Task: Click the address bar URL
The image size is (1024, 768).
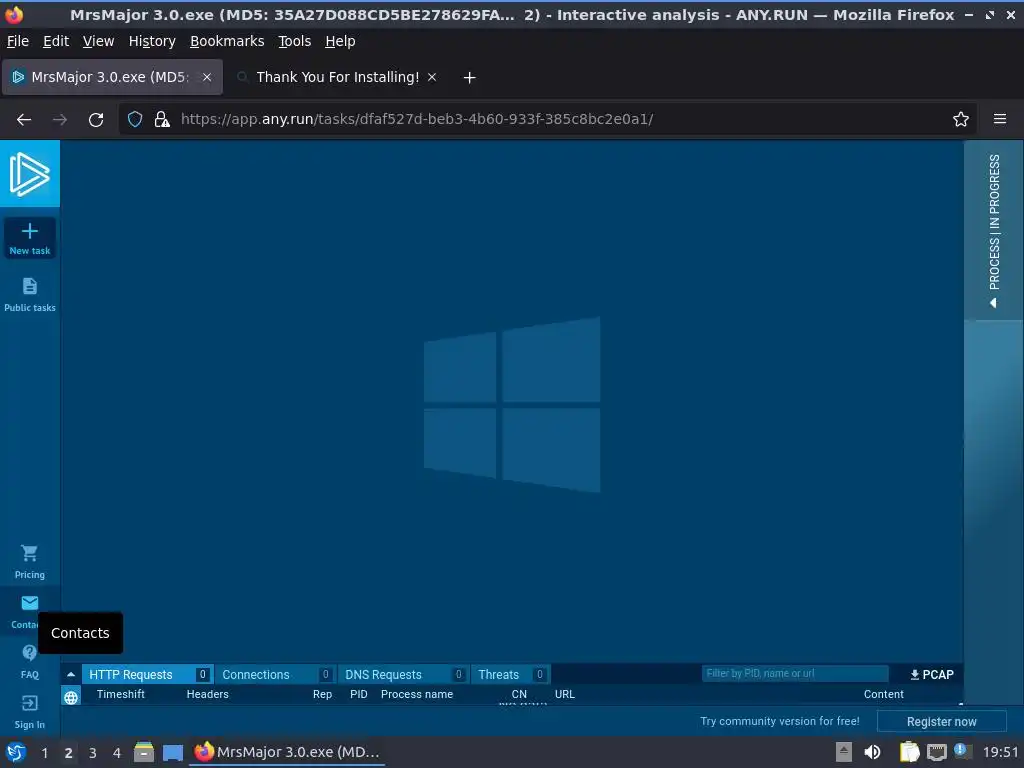Action: [x=417, y=120]
